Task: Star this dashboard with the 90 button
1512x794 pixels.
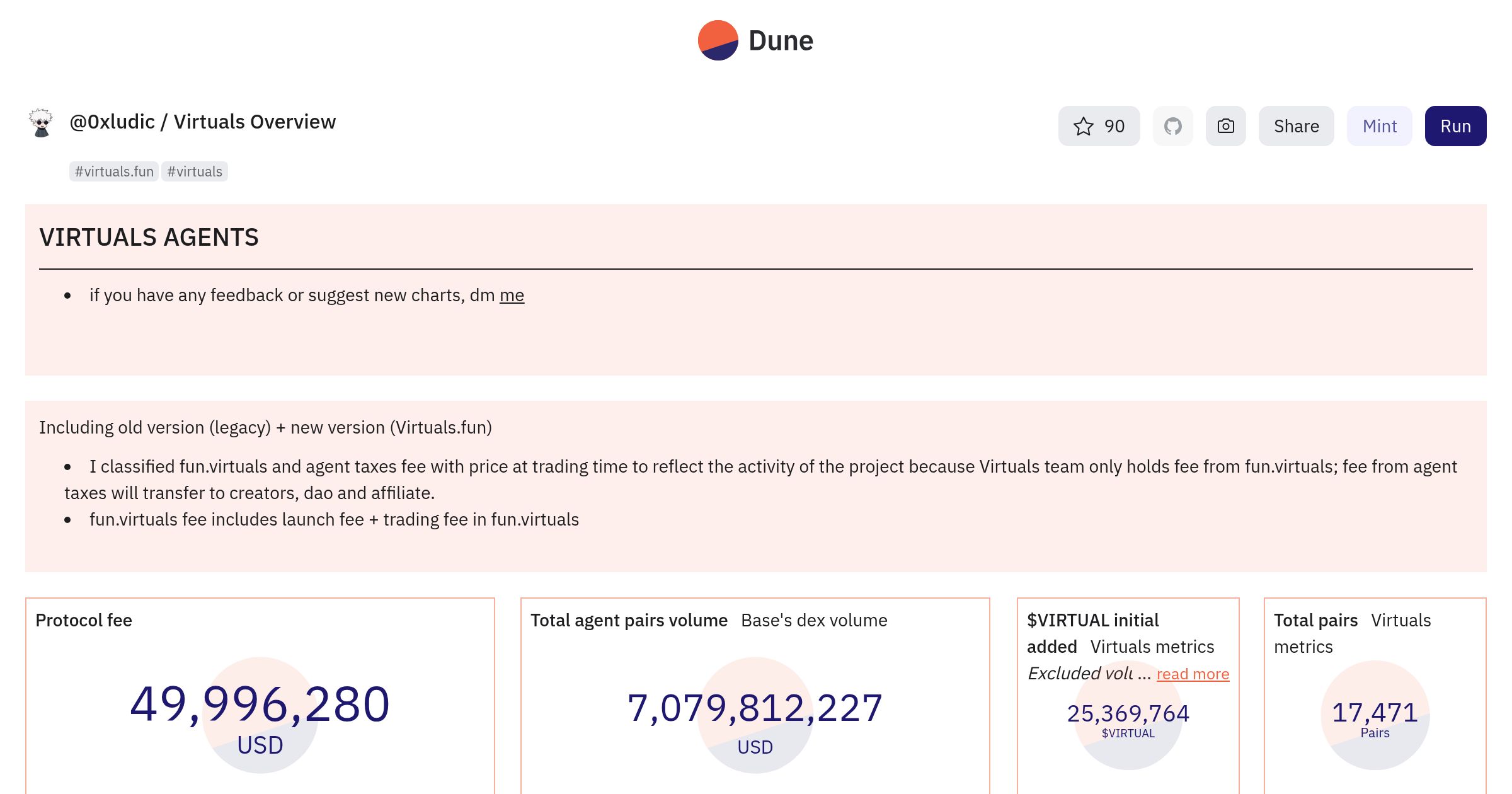Action: tap(1099, 126)
